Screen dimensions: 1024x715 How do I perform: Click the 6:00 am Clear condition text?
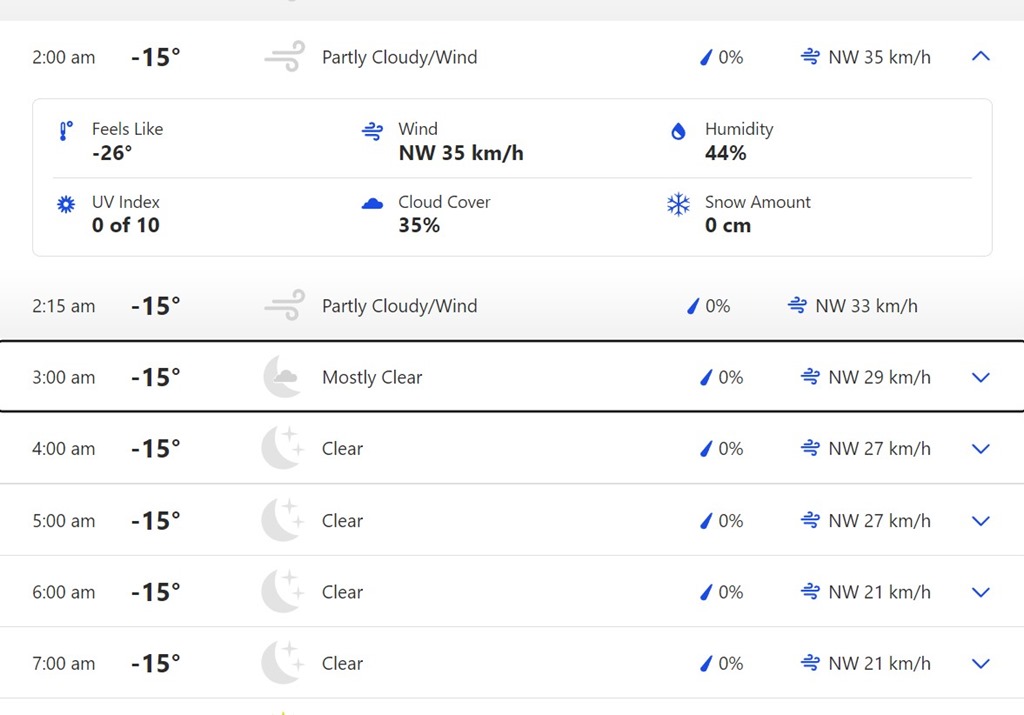pos(342,592)
